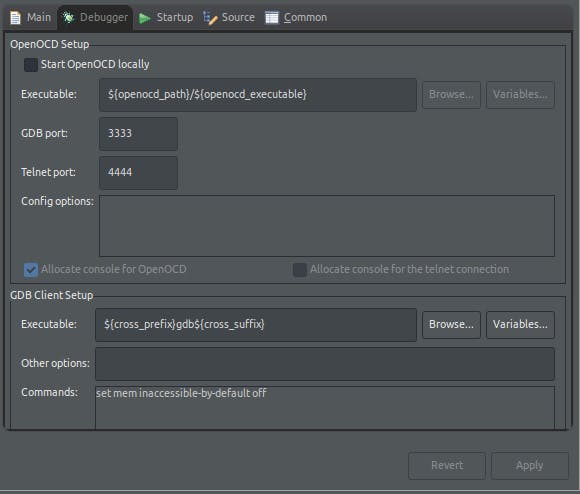Image resolution: width=580 pixels, height=494 pixels.
Task: Open the Common tab
Action: point(296,17)
